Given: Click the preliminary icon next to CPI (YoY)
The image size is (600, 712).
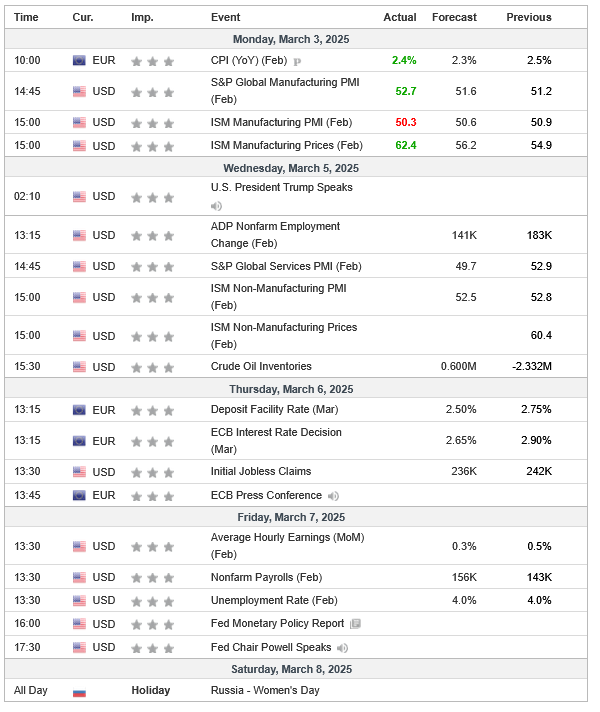Looking at the screenshot, I should 297,61.
